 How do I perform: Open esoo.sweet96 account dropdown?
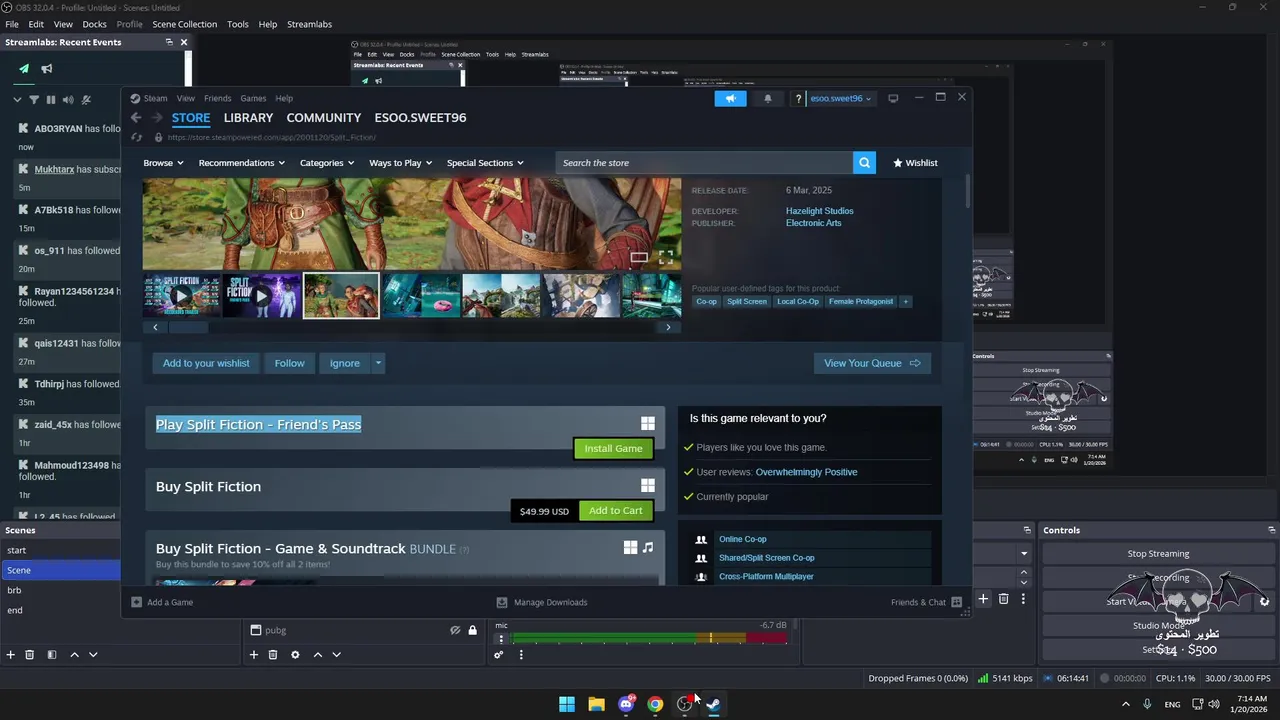(839, 98)
